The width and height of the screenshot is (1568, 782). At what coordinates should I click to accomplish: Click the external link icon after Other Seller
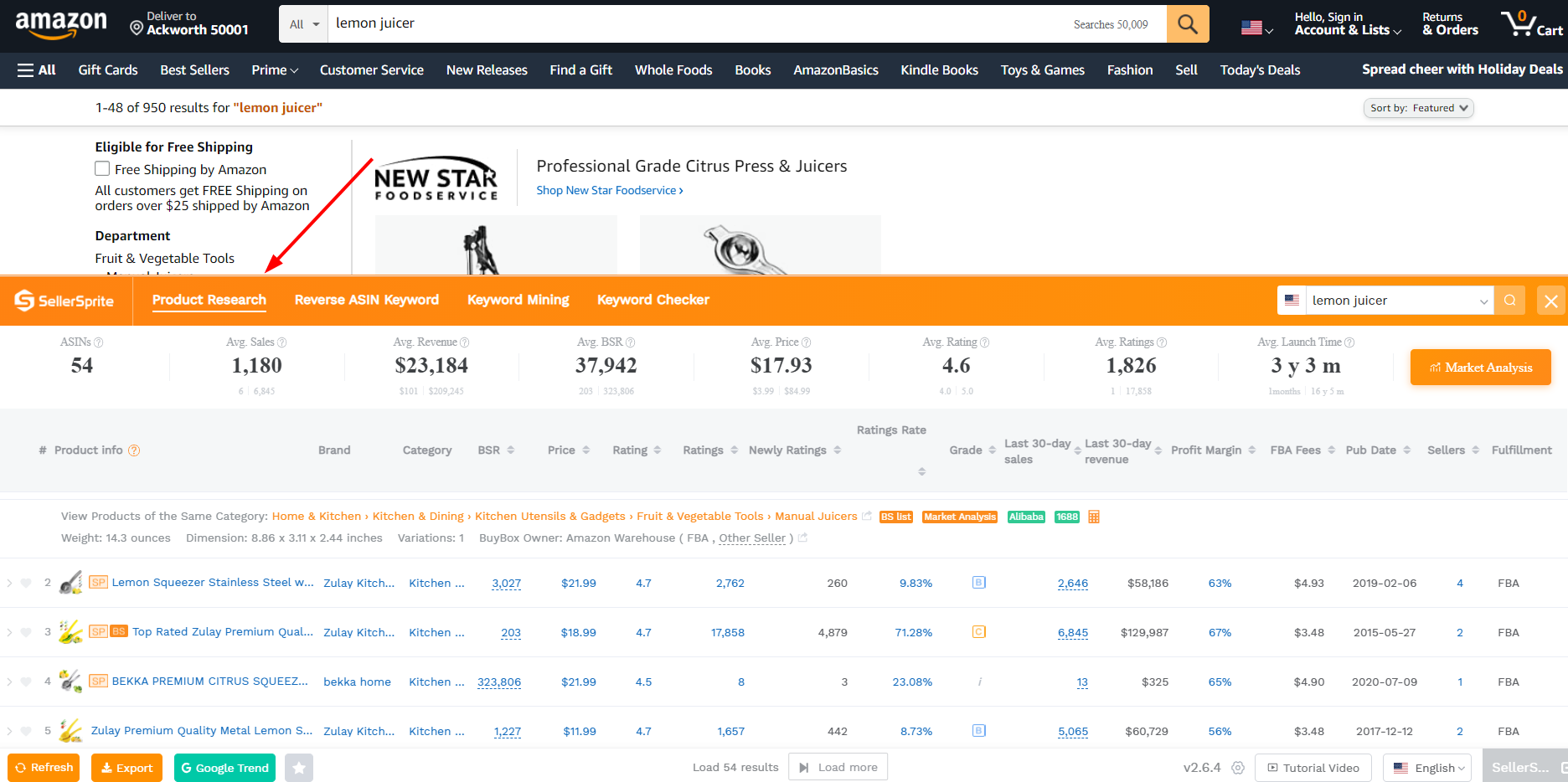click(x=802, y=538)
